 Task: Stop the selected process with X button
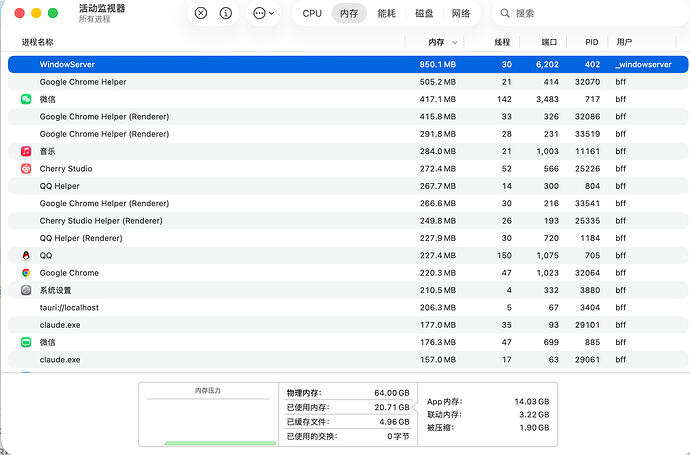[201, 13]
